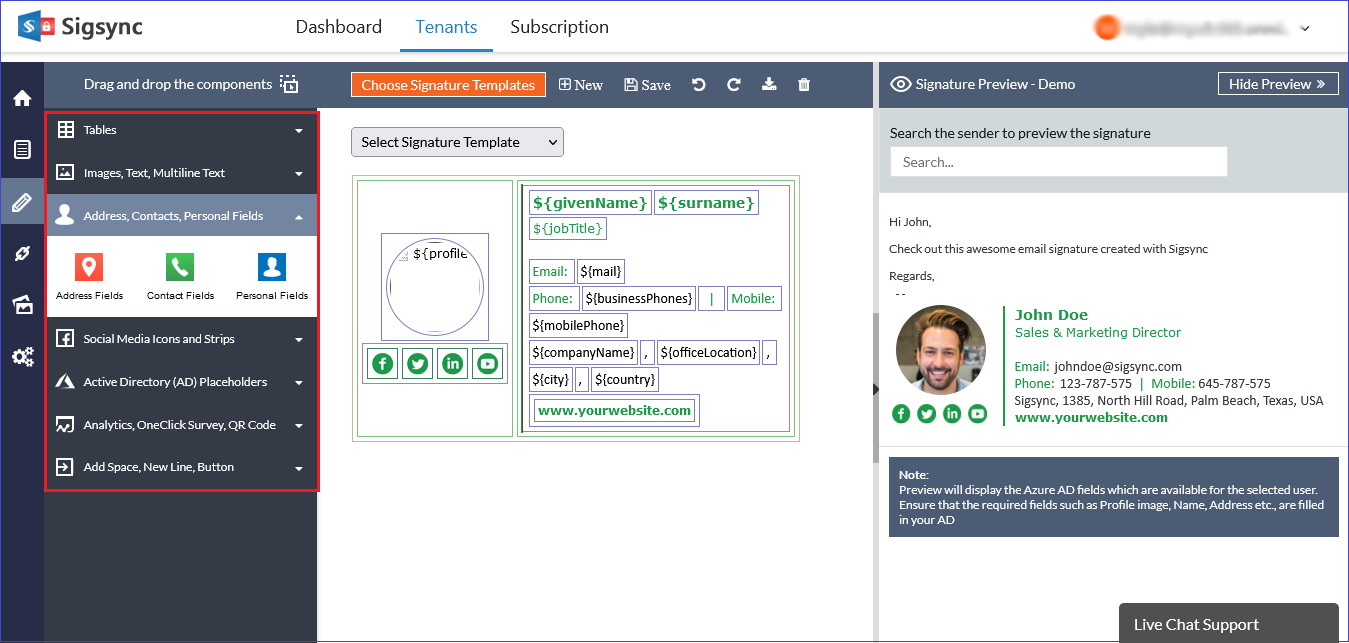This screenshot has width=1349, height=643.
Task: Click the Choose Signature Templates button
Action: pyautogui.click(x=448, y=85)
